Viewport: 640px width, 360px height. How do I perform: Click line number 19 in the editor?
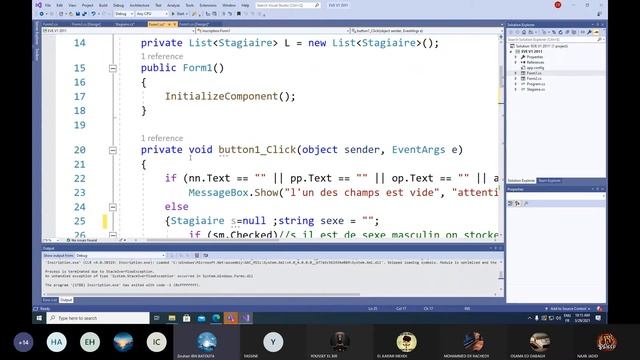80,125
